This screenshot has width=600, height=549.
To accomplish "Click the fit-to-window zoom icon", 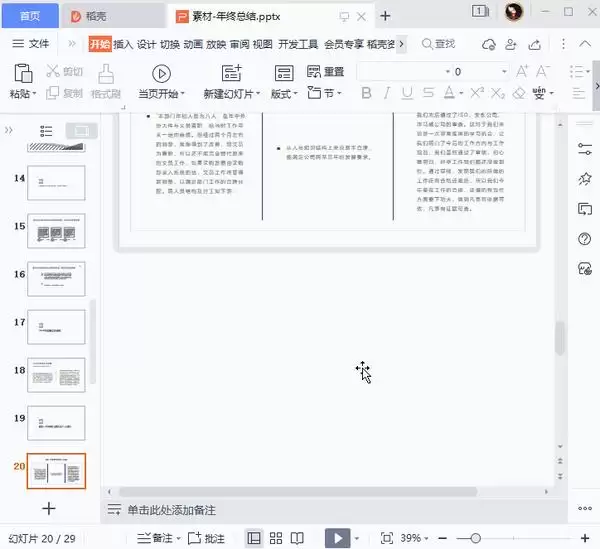I will coord(386,538).
